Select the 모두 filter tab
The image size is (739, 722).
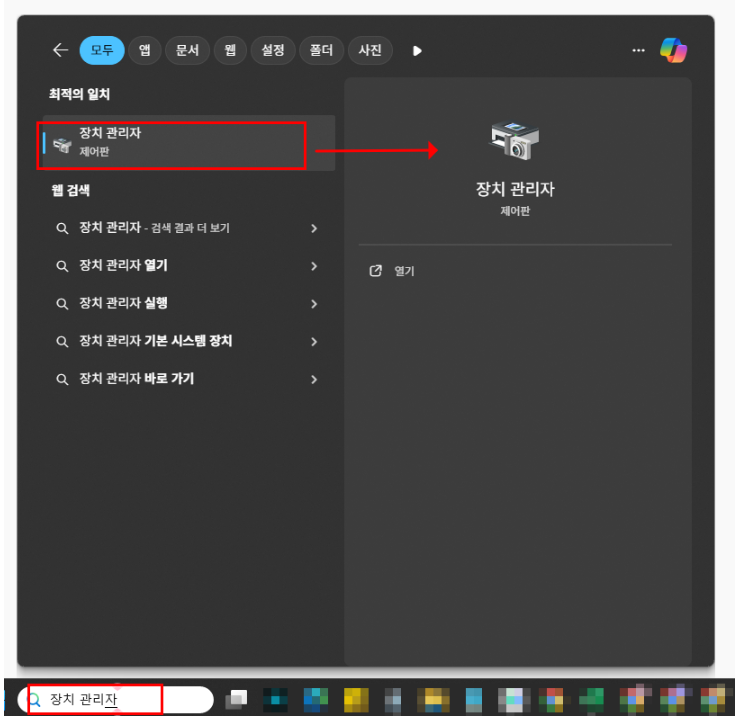102,50
